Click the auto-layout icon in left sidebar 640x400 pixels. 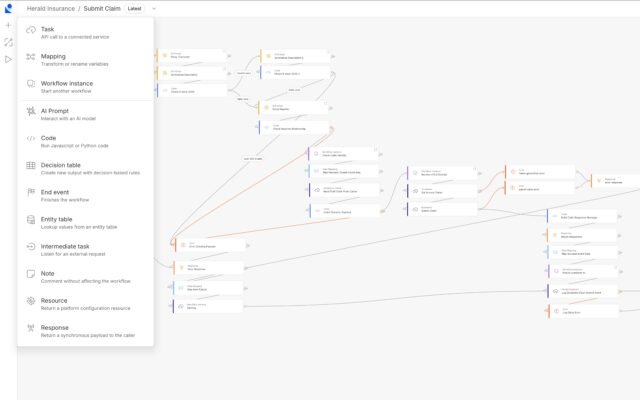[9, 42]
